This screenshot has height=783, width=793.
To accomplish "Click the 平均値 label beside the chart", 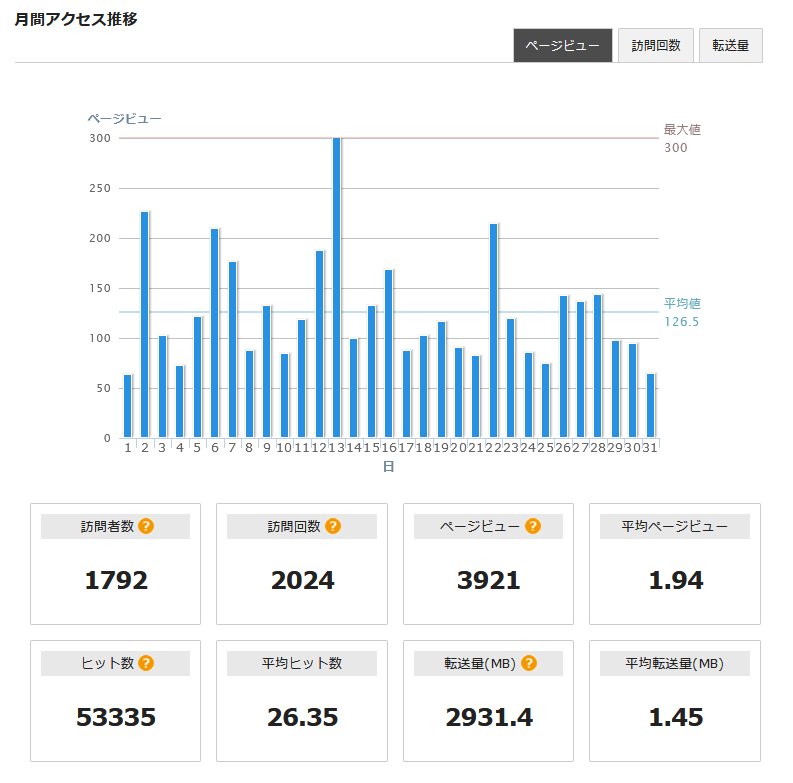I will pos(682,303).
